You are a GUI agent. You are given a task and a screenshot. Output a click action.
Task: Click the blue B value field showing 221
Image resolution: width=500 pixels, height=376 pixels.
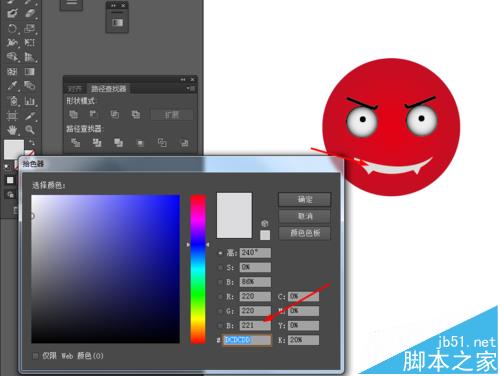(x=255, y=325)
